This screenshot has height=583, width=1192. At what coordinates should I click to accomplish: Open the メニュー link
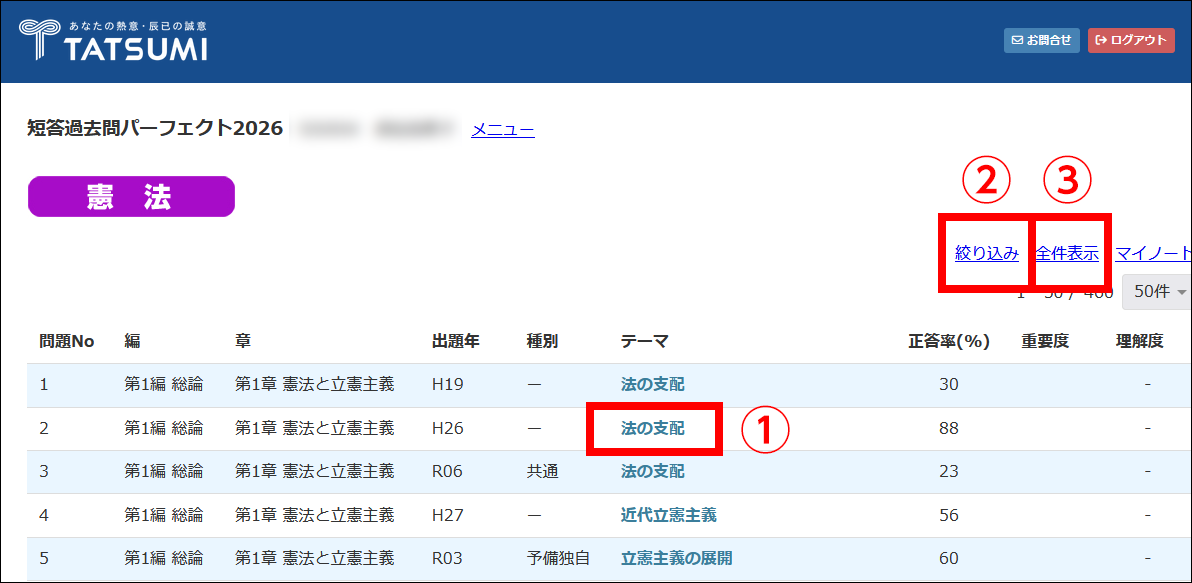[502, 129]
